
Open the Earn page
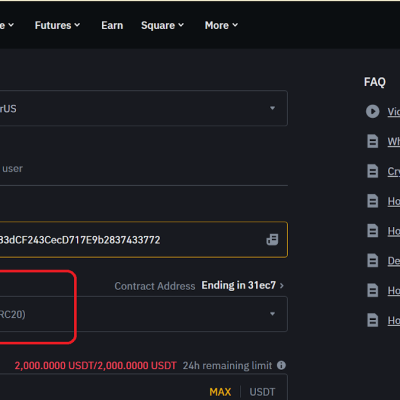pos(112,25)
